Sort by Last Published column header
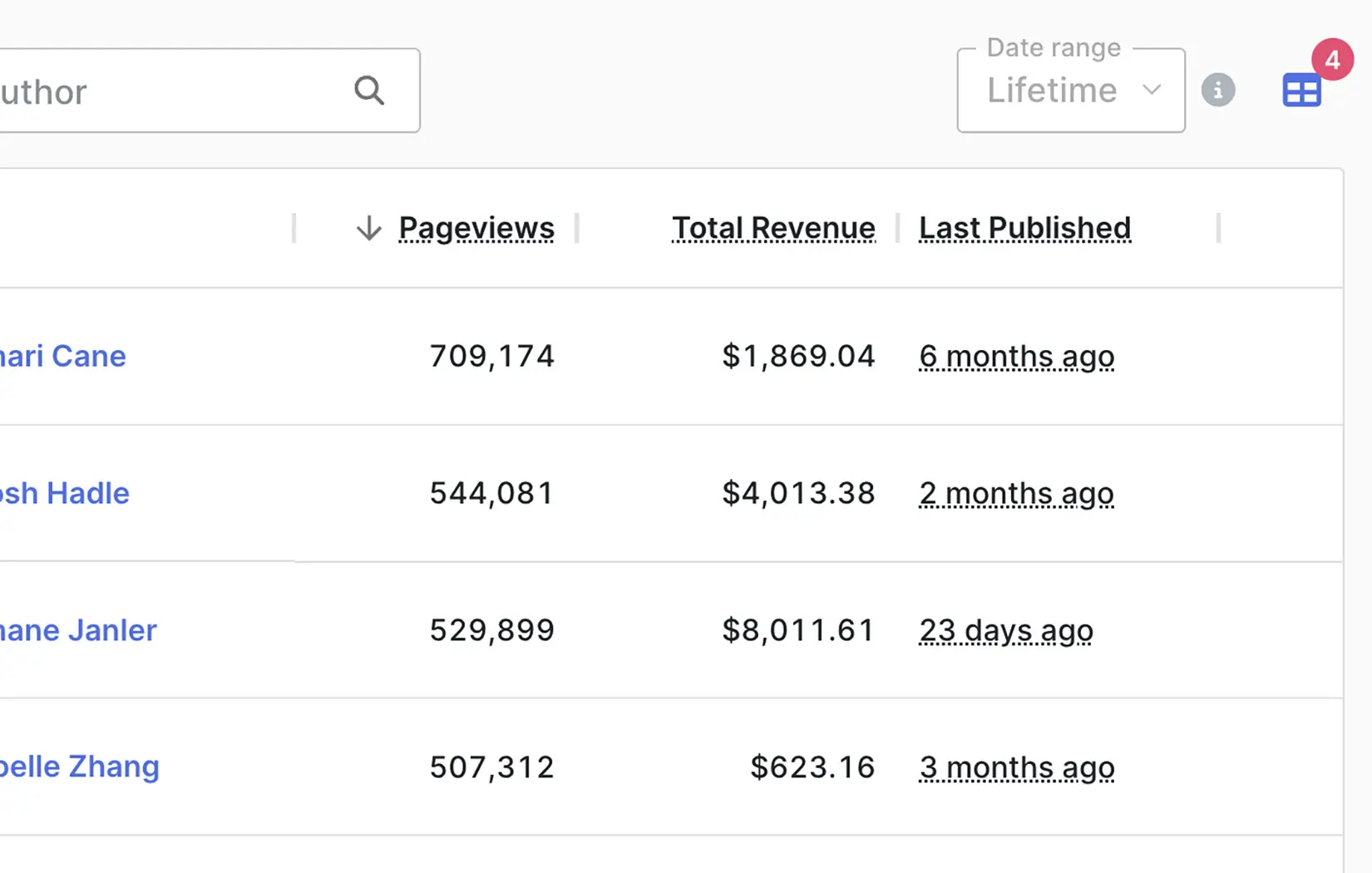Screen dimensions: 1372x873 point(1024,228)
